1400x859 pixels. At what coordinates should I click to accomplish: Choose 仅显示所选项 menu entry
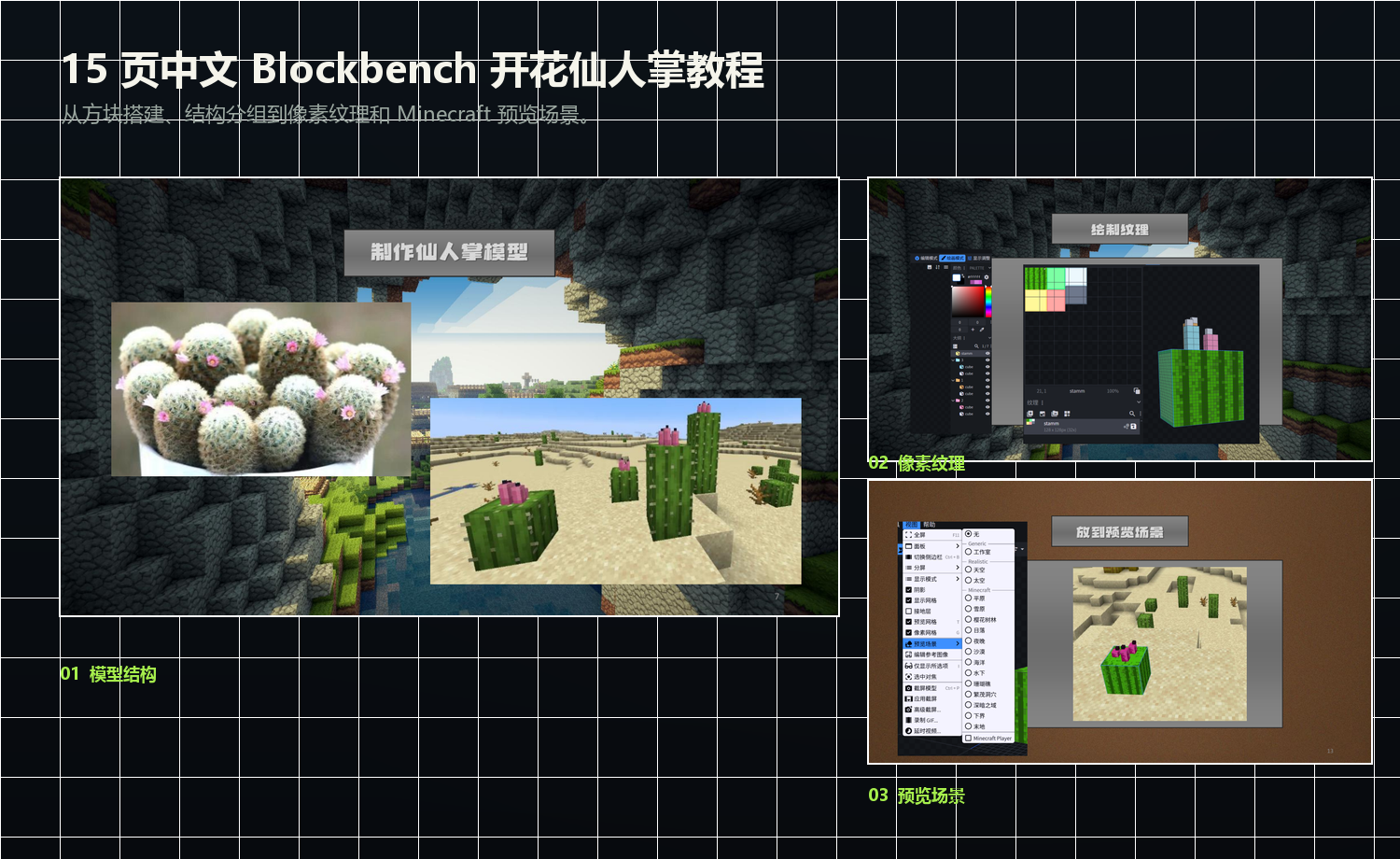tap(931, 666)
